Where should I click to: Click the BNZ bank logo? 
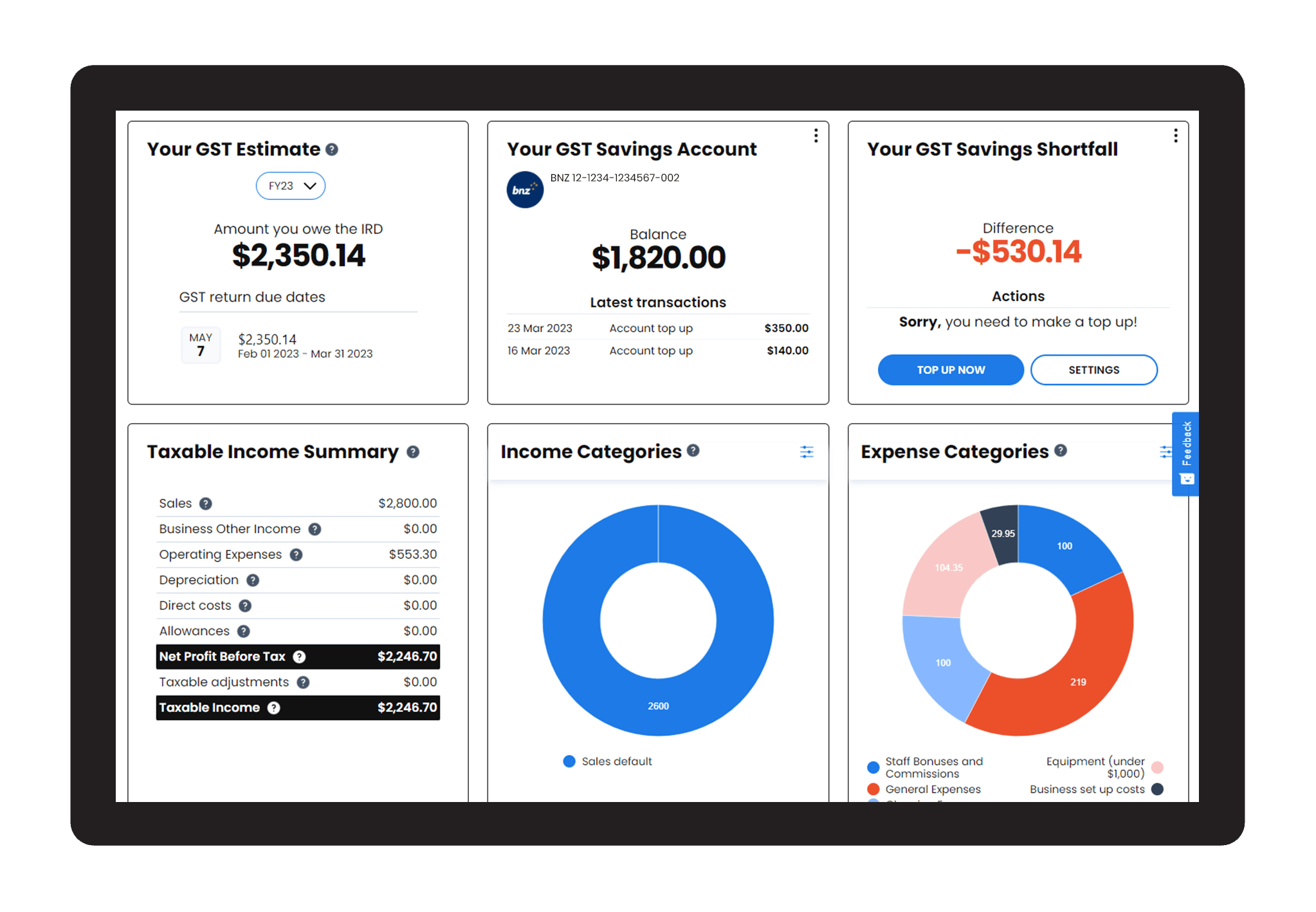coord(525,190)
